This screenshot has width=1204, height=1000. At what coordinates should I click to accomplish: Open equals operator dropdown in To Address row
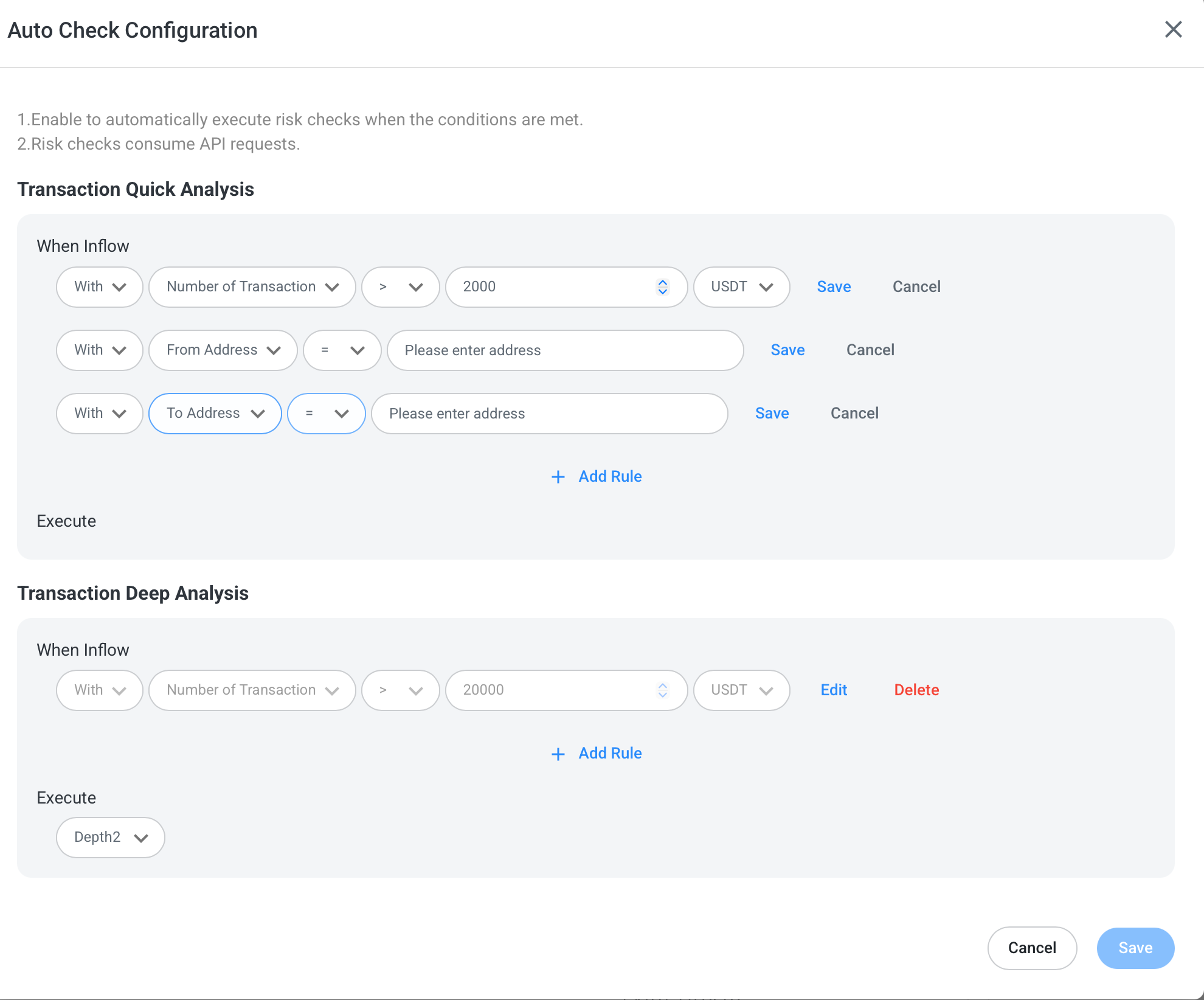326,414
